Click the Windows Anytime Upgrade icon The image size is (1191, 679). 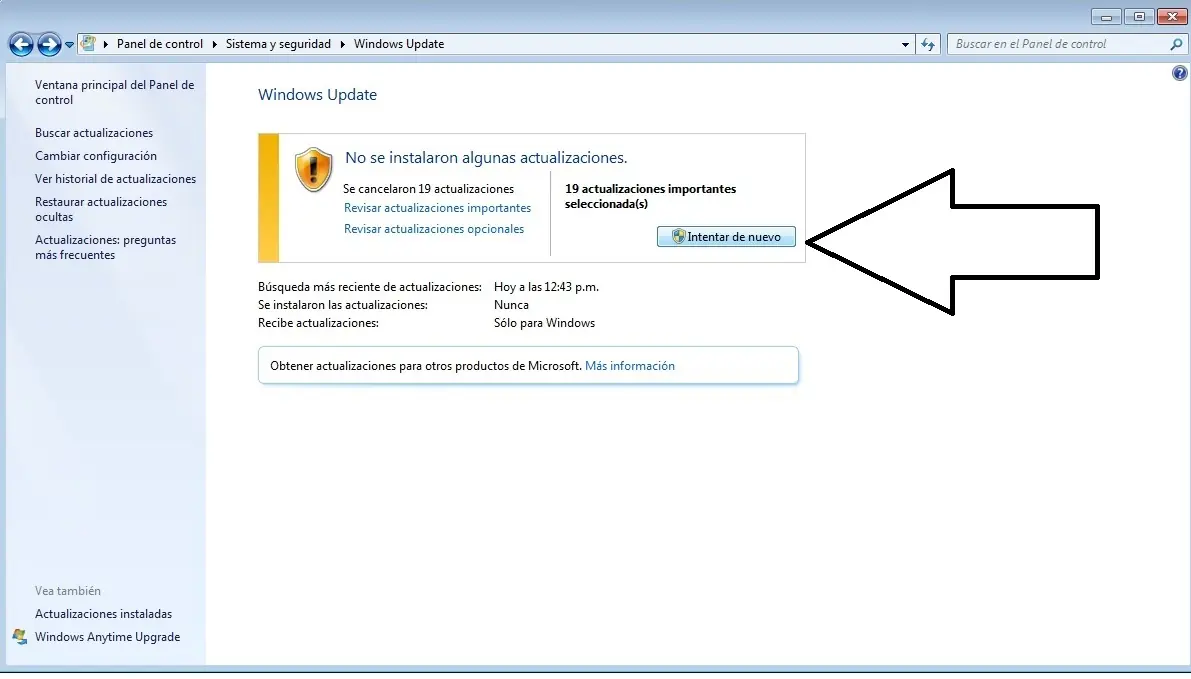tap(20, 637)
